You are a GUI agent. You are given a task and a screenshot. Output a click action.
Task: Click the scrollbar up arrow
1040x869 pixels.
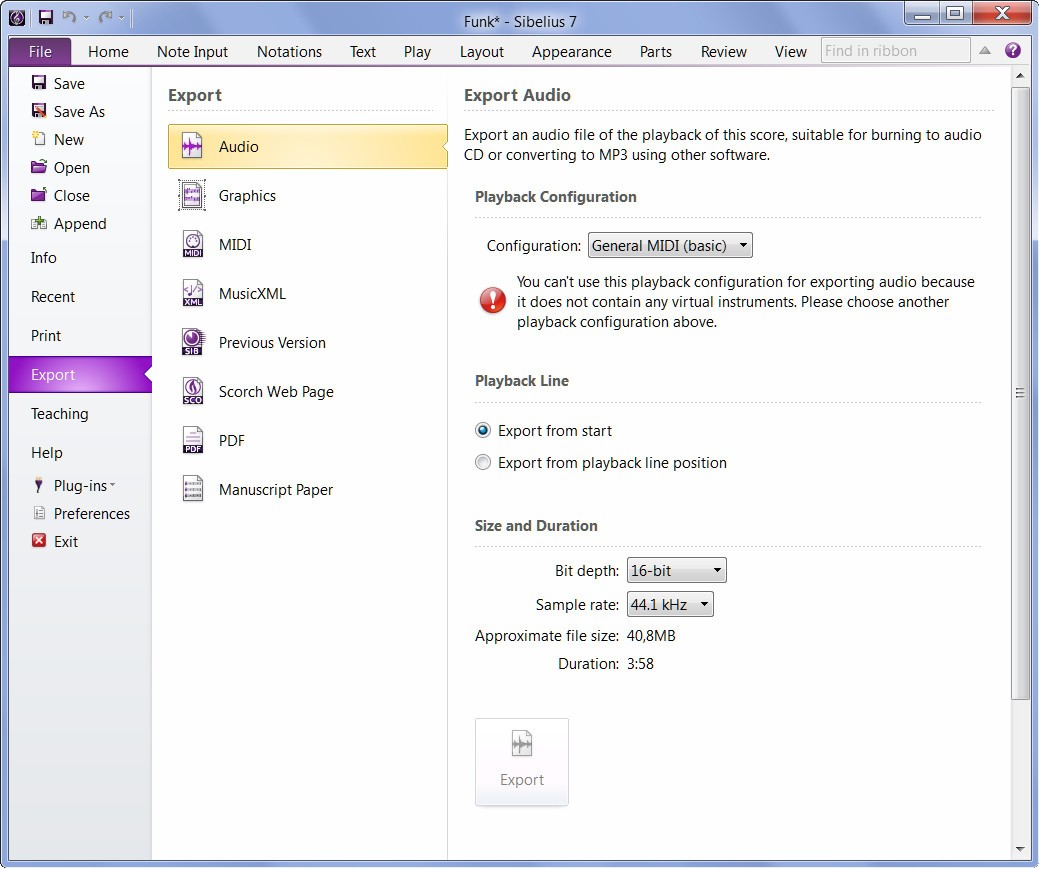[x=1020, y=76]
